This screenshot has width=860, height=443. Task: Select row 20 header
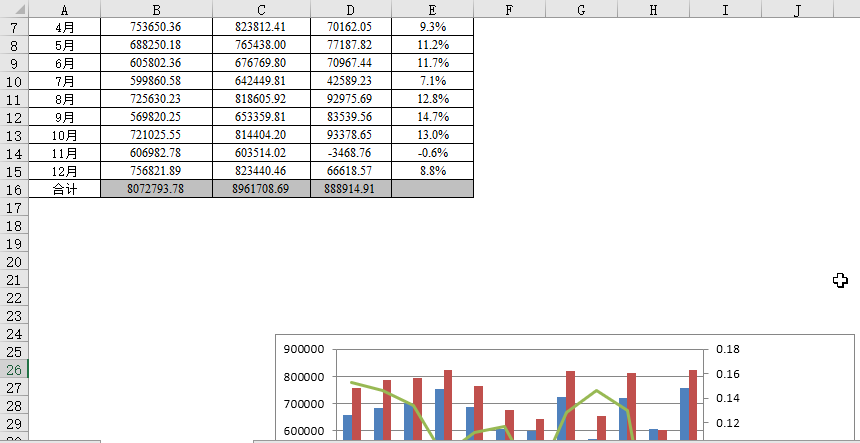point(14,262)
